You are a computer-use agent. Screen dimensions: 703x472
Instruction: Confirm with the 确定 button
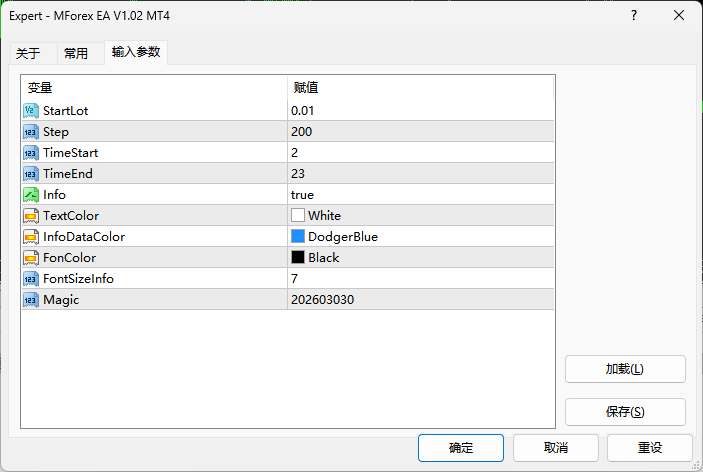[461, 448]
